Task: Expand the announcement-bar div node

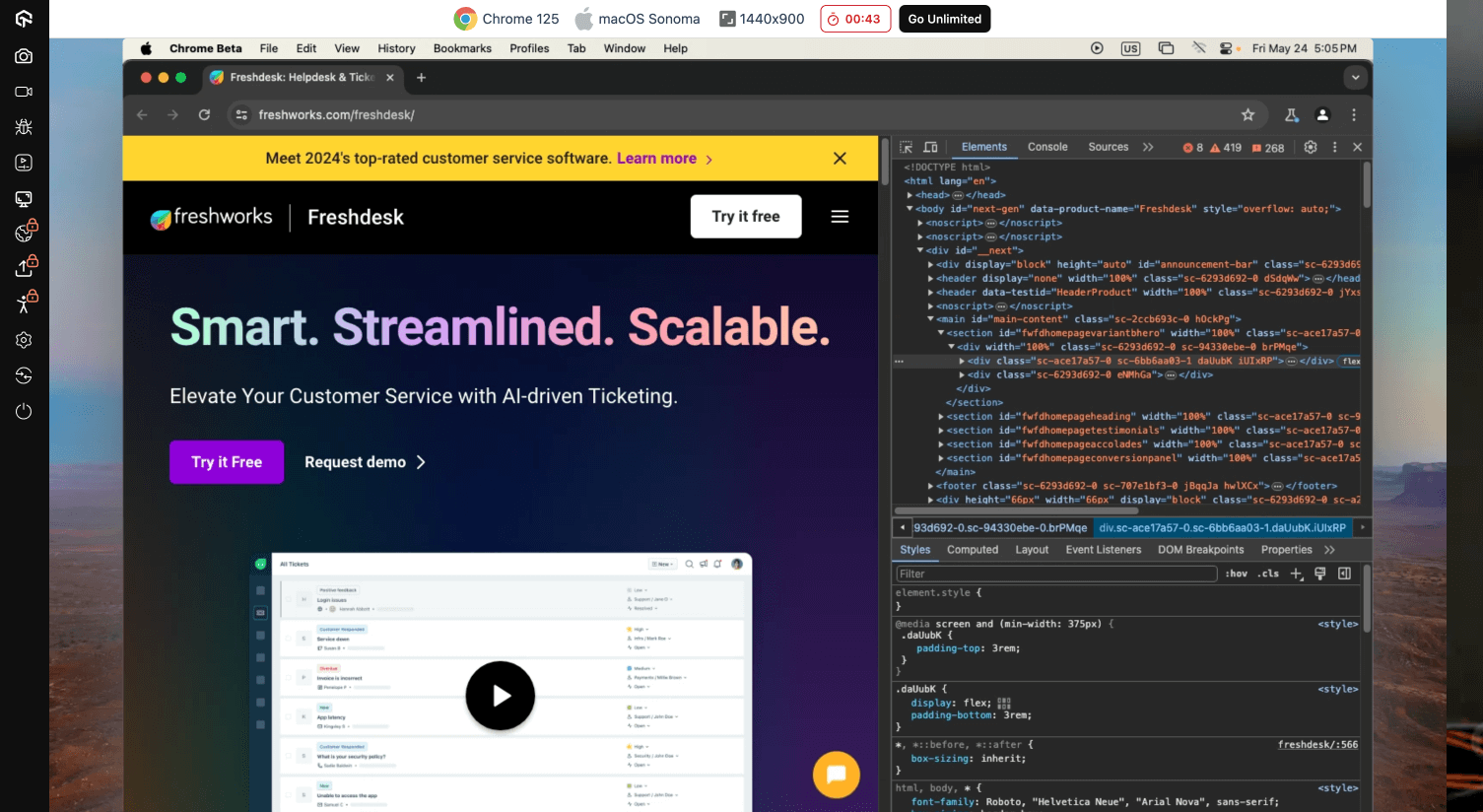Action: point(930,264)
